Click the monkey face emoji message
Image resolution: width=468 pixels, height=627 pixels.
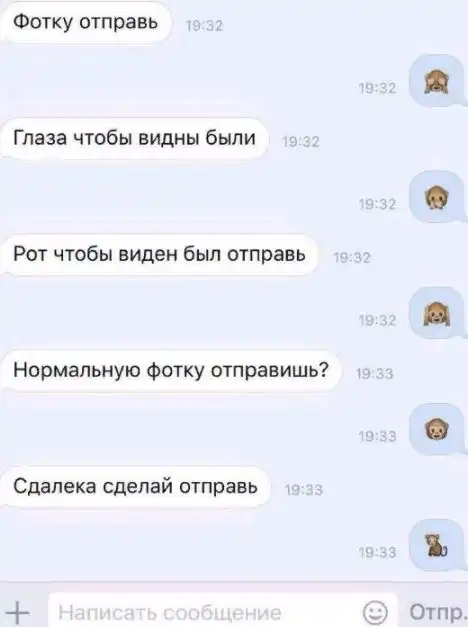tap(437, 429)
